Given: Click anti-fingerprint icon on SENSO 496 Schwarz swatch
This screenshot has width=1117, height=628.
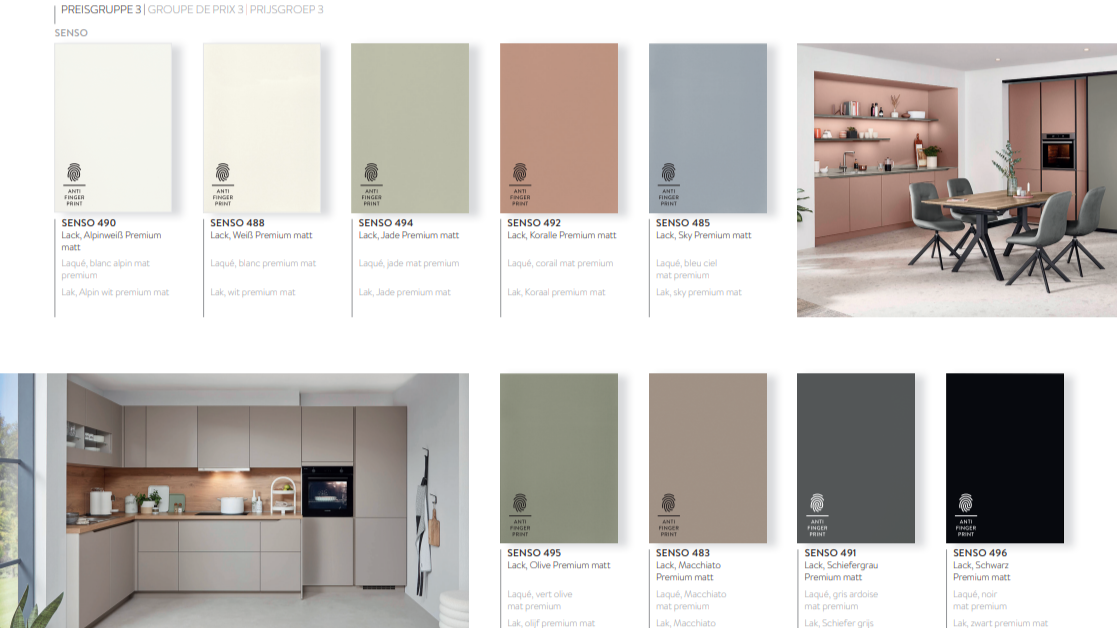Looking at the screenshot, I should pos(965,515).
